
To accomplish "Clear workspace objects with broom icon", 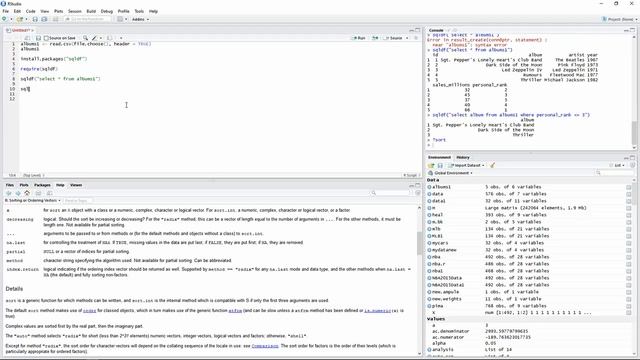I will click(492, 165).
